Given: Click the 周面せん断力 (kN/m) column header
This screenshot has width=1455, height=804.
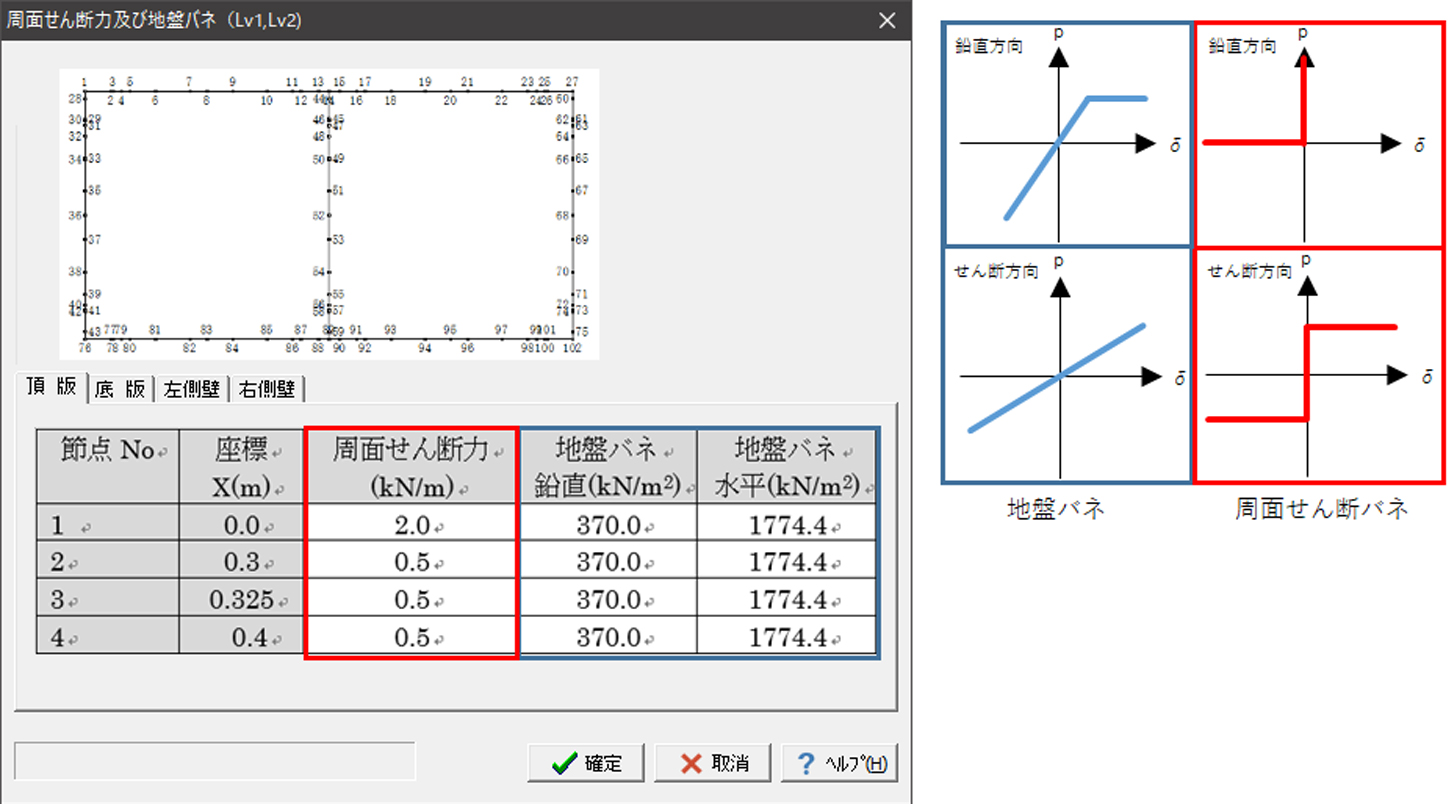Looking at the screenshot, I should (x=411, y=467).
